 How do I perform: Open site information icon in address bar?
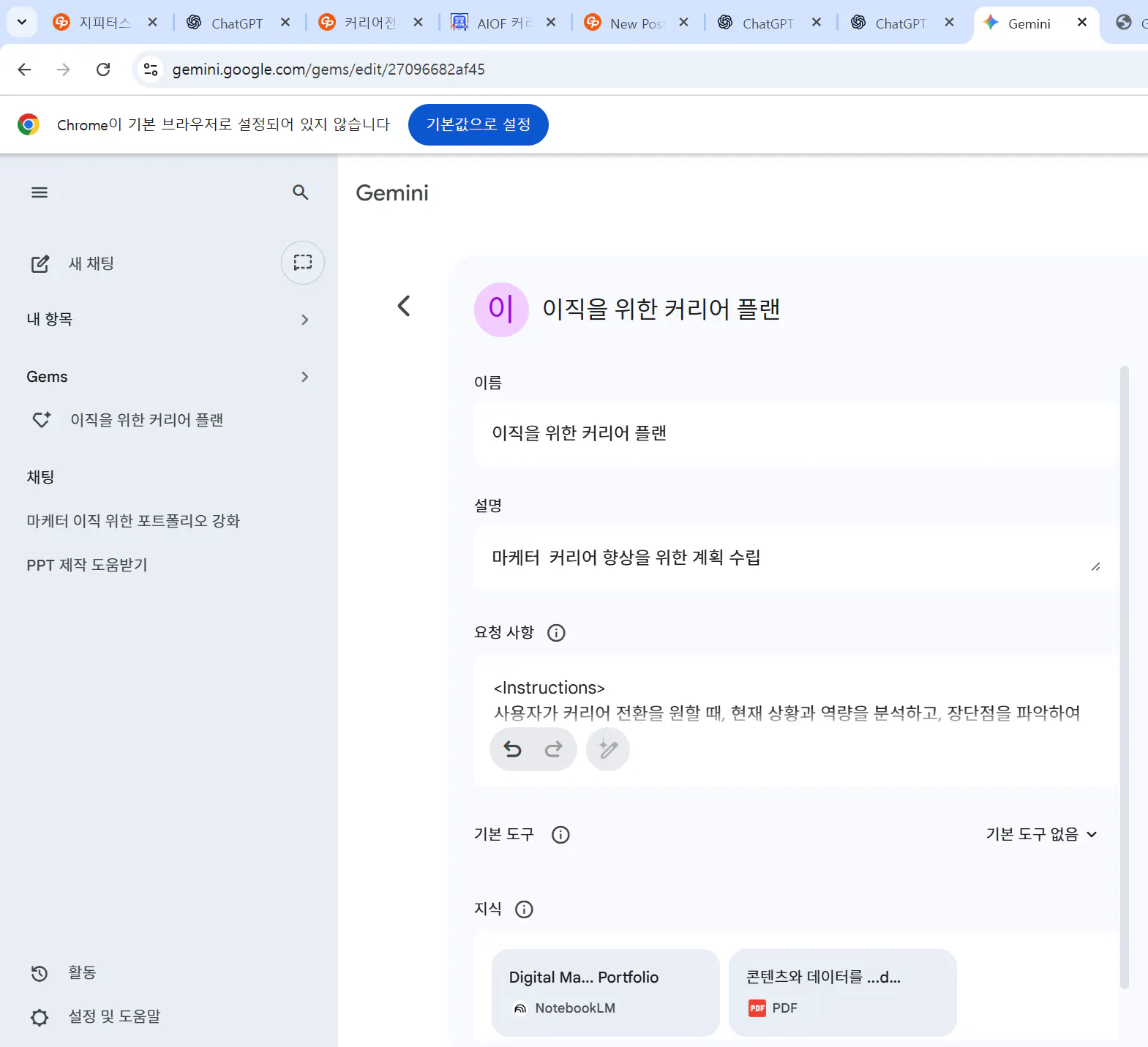151,70
